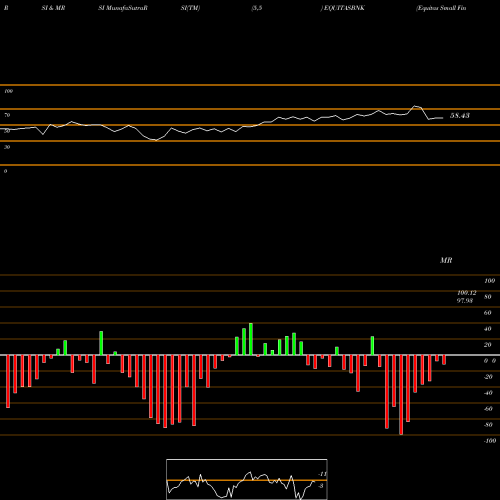
Task: Click the 97.98 value in MR panel
Action: tap(465, 301)
